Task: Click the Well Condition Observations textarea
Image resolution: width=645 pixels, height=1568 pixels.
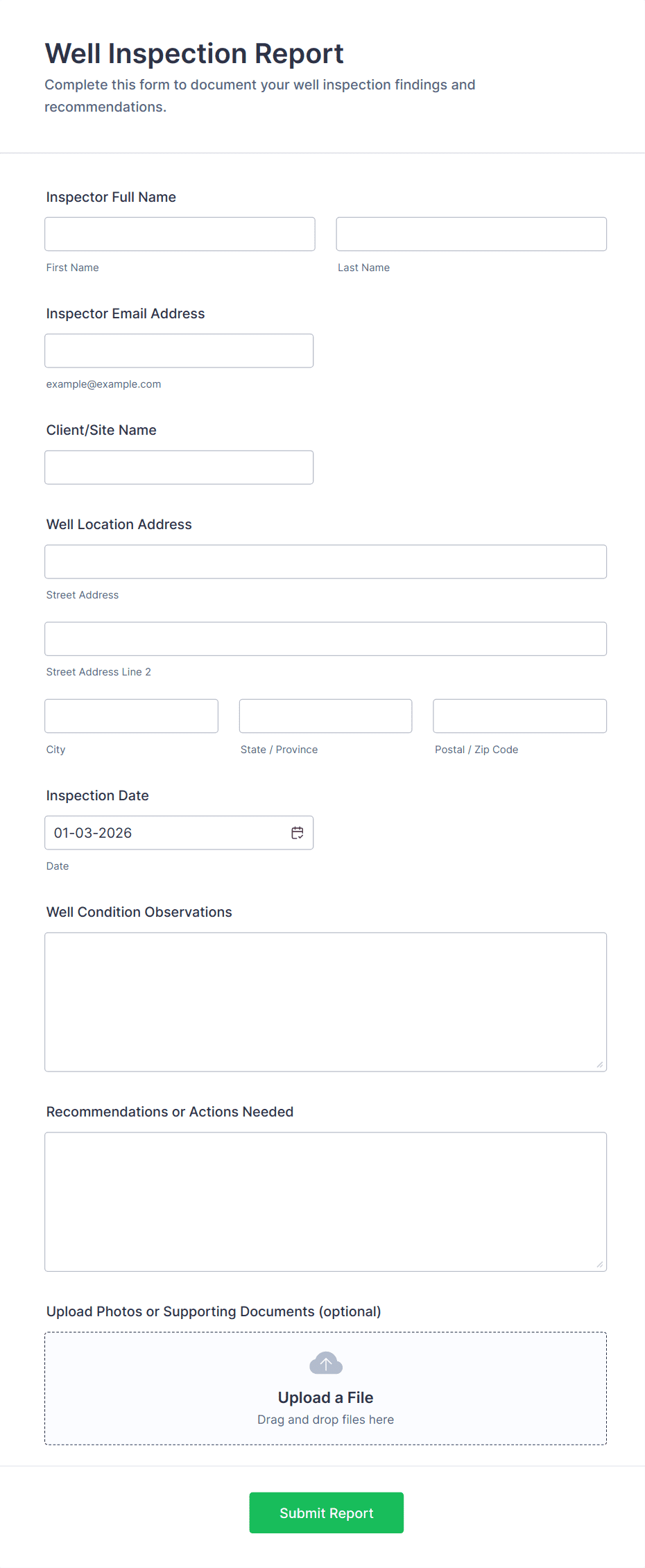Action: click(325, 1001)
